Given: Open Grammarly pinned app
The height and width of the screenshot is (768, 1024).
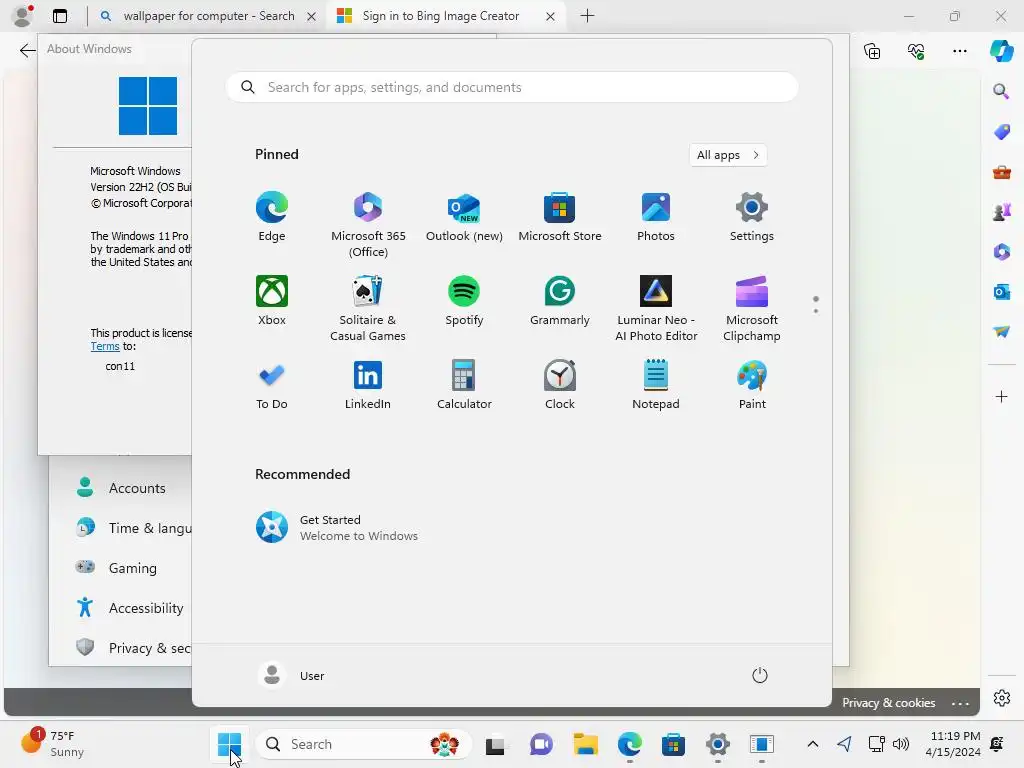Looking at the screenshot, I should click(560, 300).
